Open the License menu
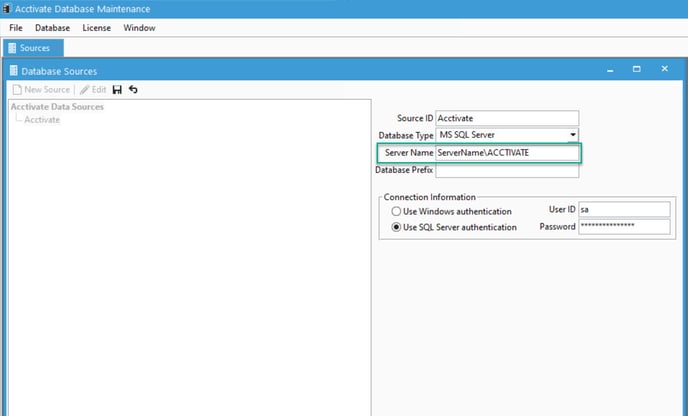 (x=97, y=28)
